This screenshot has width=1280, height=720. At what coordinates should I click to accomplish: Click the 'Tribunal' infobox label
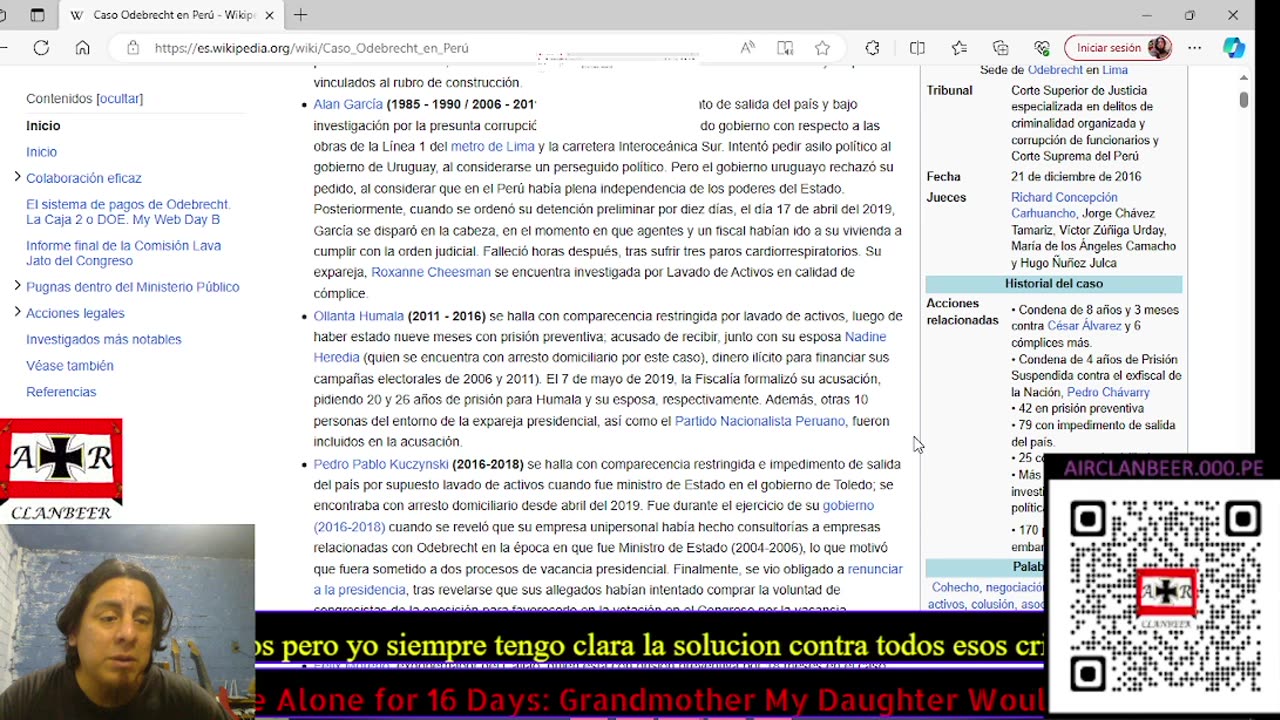(949, 90)
